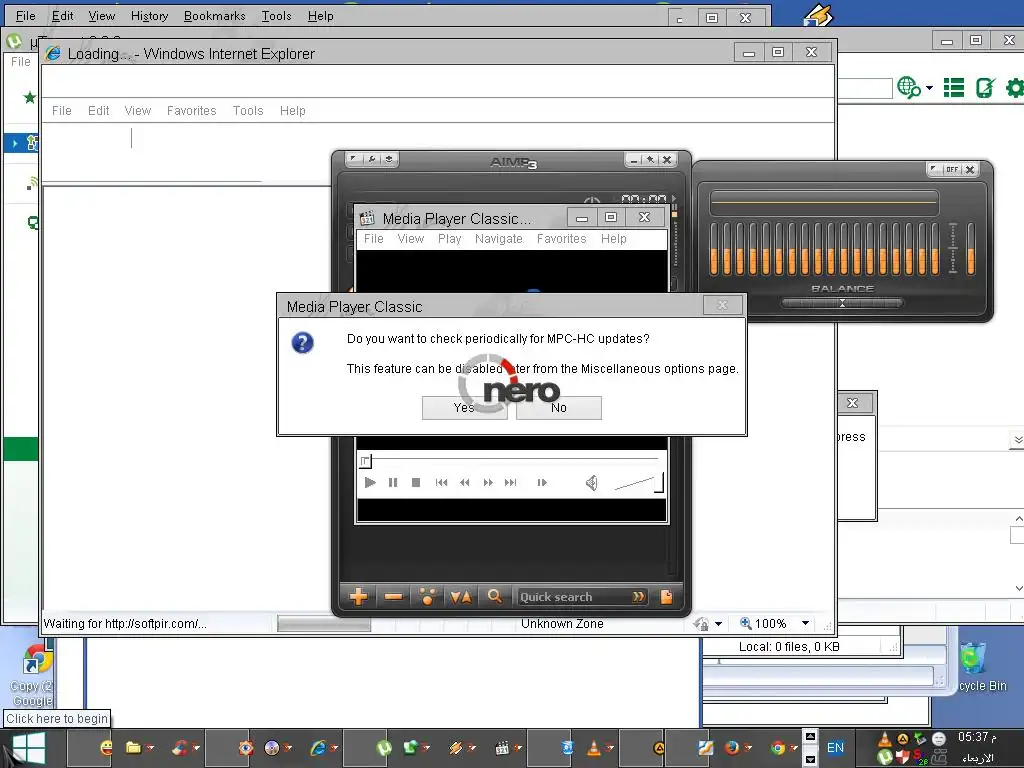This screenshot has width=1024, height=768.
Task: Click the green remote device icon in uTorrent
Action: 985,88
